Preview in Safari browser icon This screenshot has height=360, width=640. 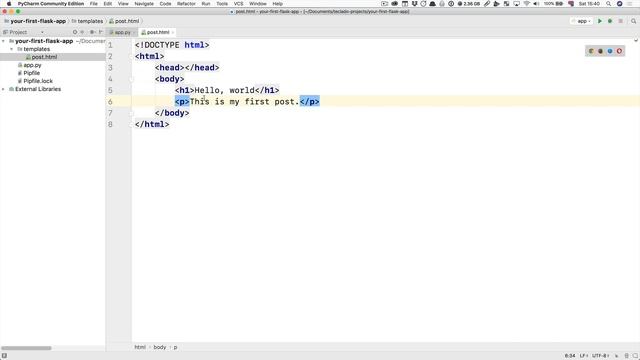tap(610, 51)
